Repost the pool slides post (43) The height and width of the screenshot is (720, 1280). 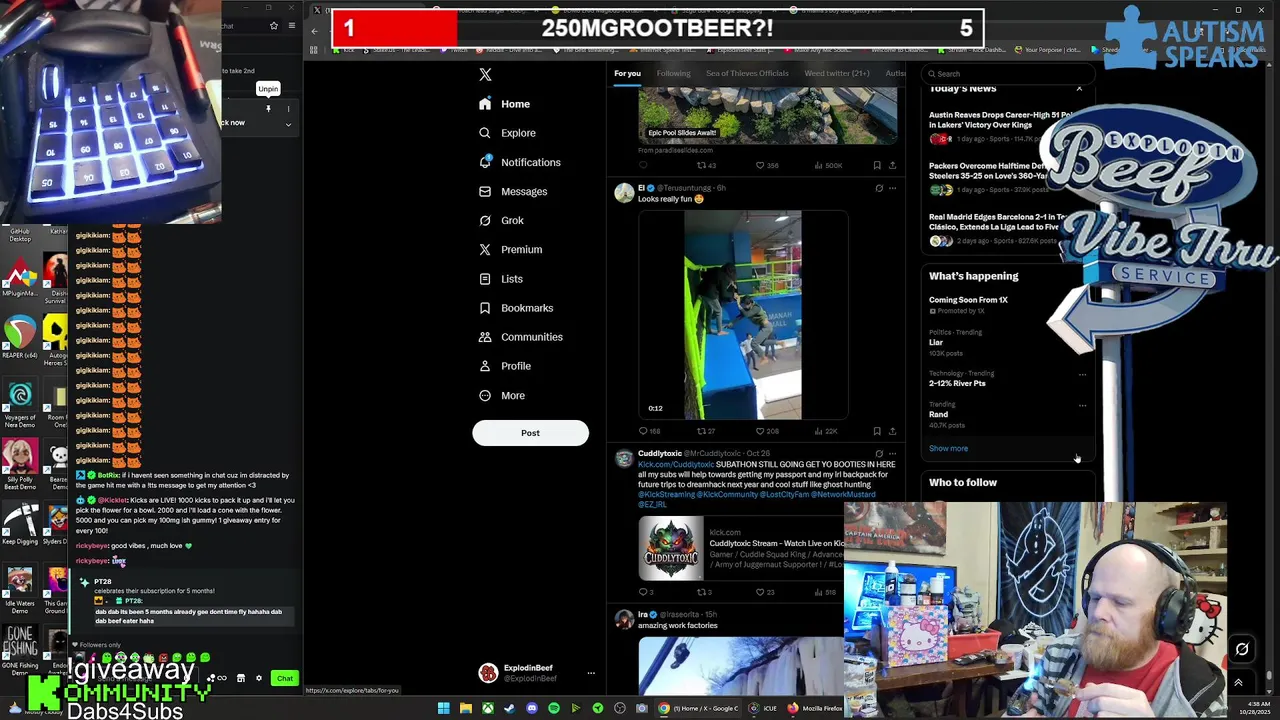point(706,165)
